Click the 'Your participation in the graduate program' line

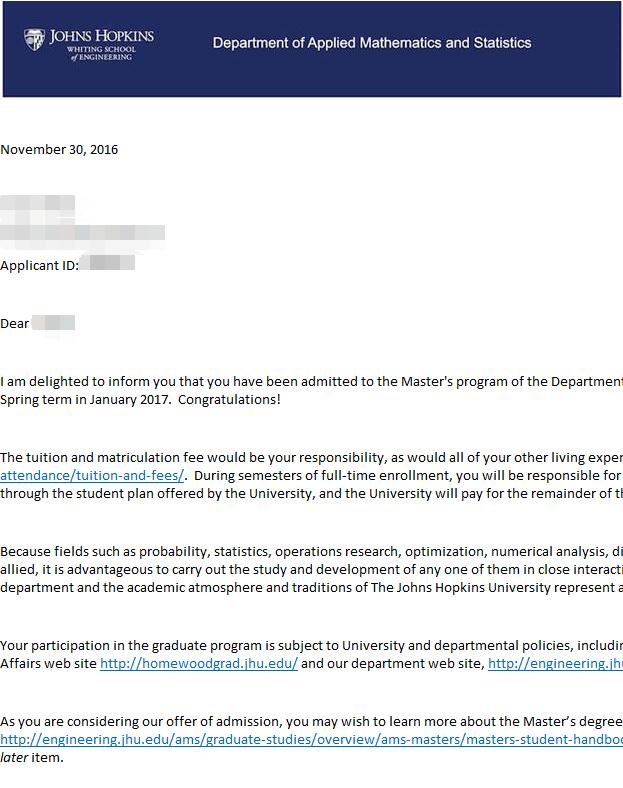coord(312,645)
